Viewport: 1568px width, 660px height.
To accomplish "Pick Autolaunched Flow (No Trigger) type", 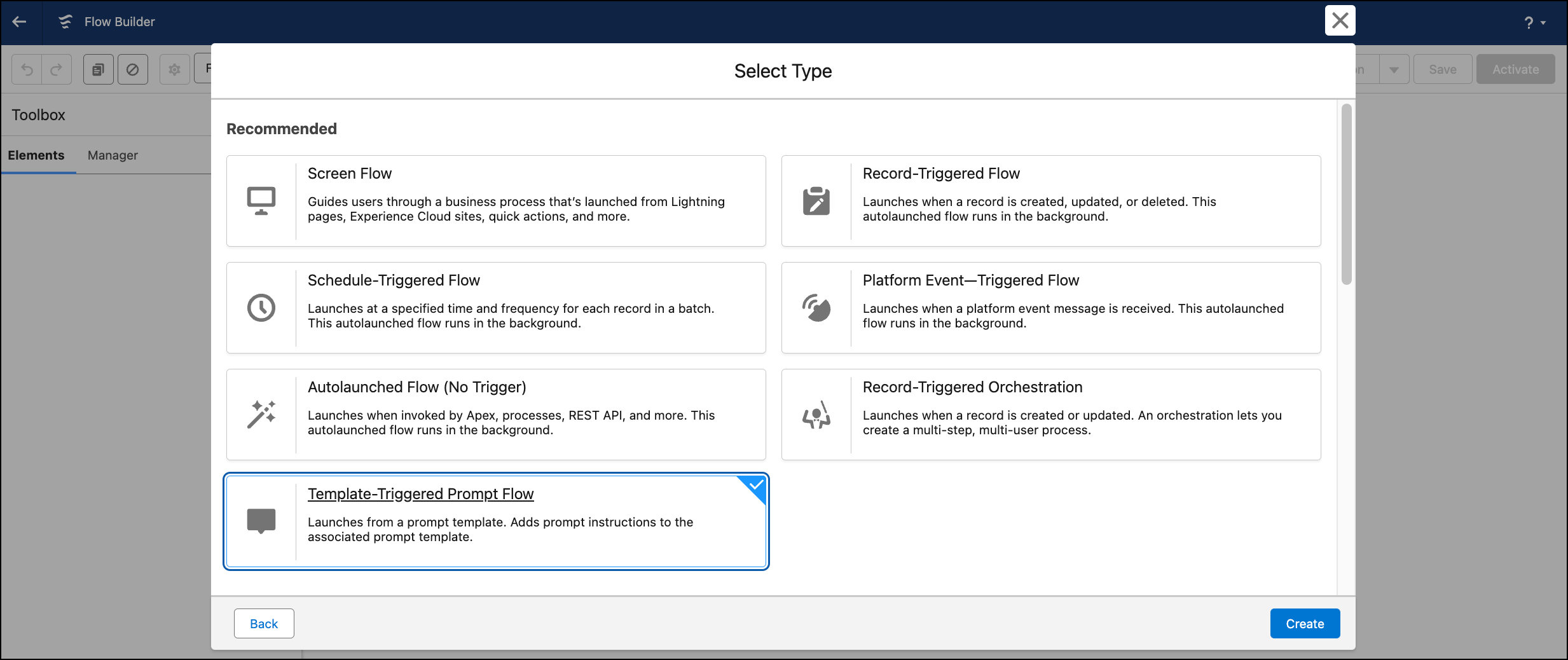I will pyautogui.click(x=496, y=415).
